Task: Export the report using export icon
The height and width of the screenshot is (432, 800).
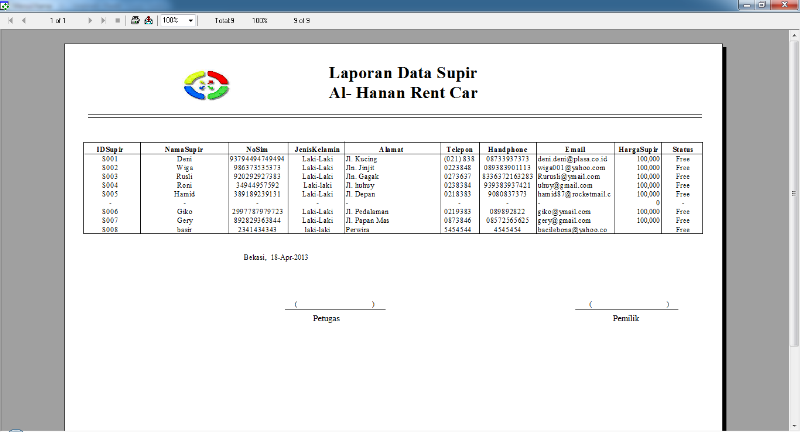Action: pyautogui.click(x=148, y=20)
